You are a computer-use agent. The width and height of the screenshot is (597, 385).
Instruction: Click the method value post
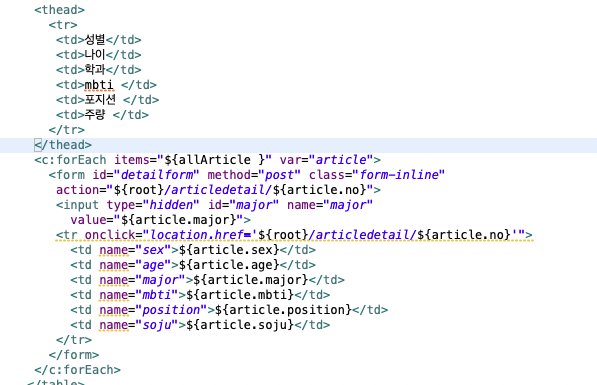pos(279,175)
